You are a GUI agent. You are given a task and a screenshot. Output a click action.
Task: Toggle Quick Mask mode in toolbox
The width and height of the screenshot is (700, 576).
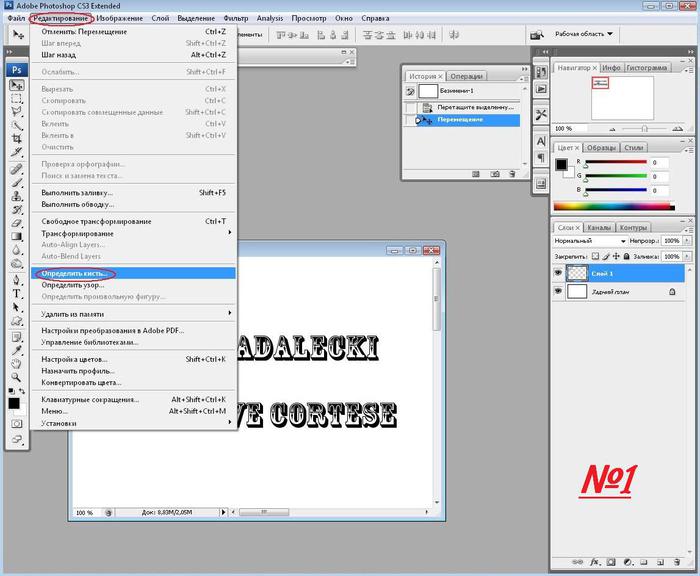point(17,423)
